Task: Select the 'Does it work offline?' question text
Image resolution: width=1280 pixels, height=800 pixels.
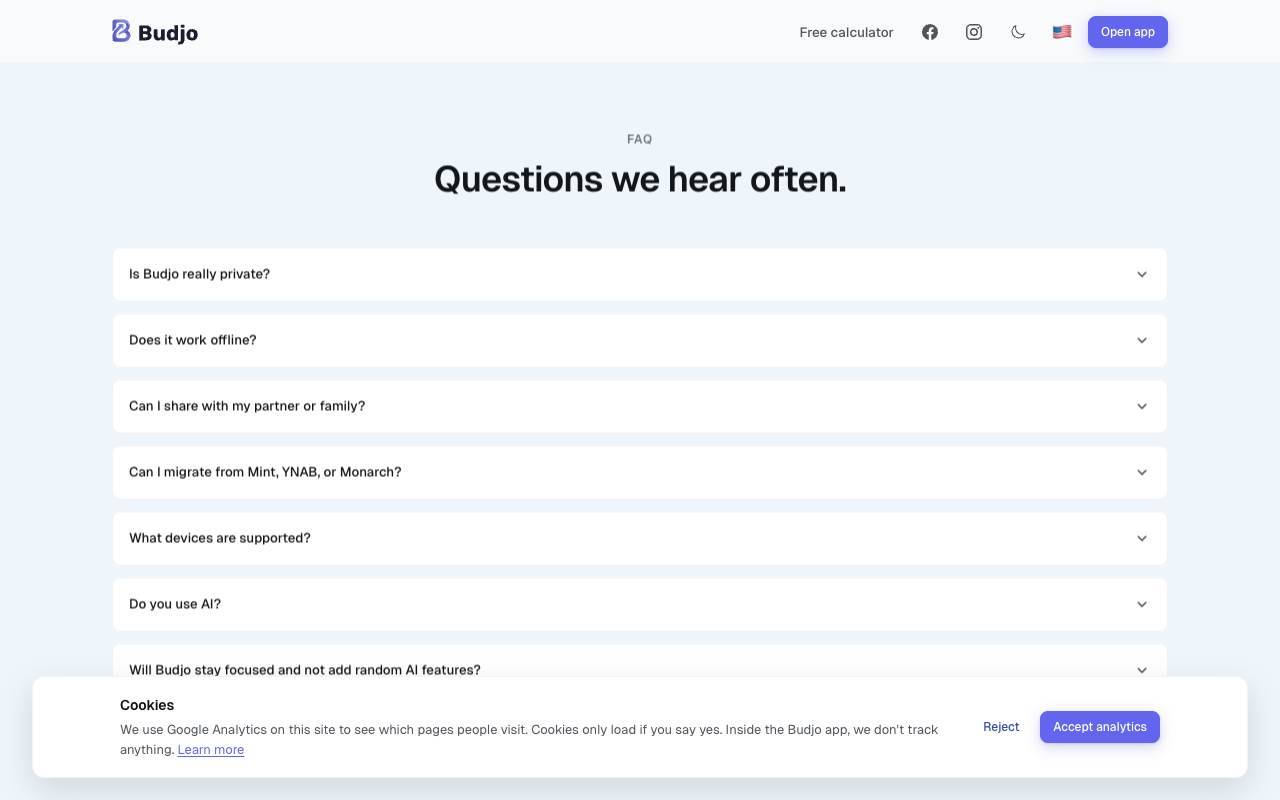Action: tap(193, 340)
